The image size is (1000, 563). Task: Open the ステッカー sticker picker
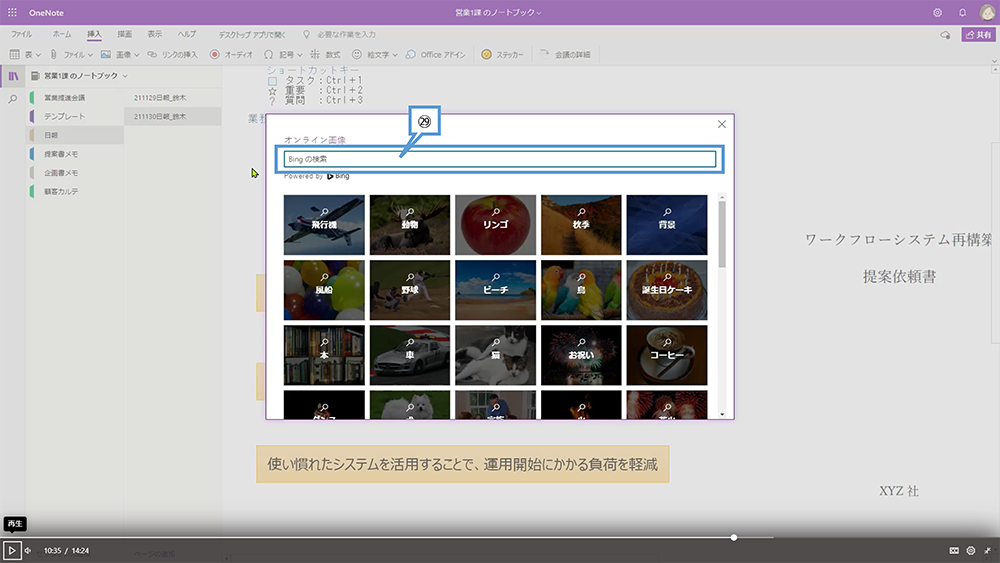coord(503,54)
